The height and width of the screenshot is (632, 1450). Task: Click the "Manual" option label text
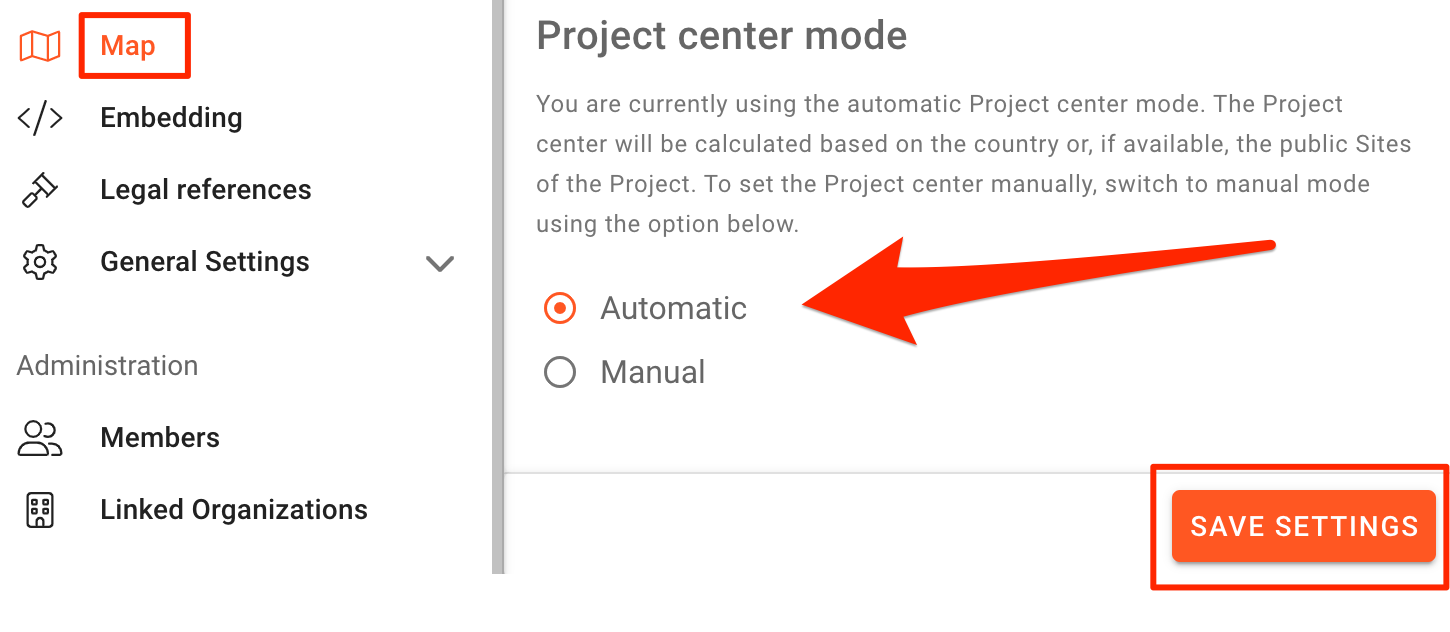tap(653, 373)
